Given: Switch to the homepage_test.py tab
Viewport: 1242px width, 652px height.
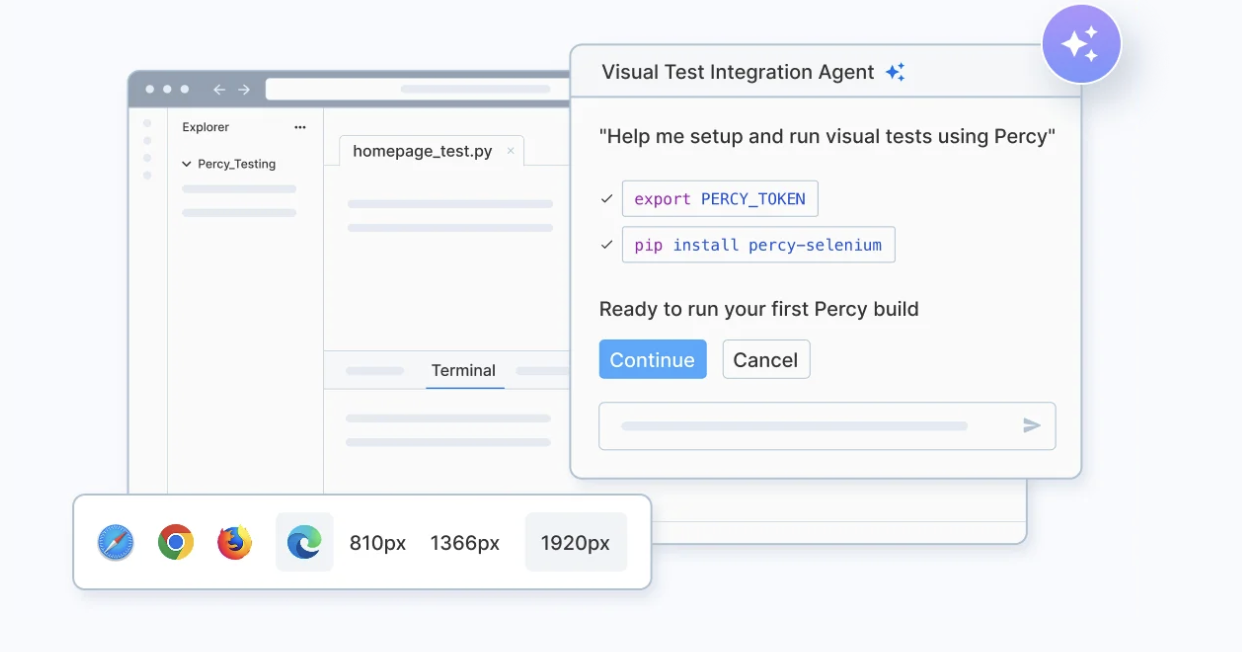Looking at the screenshot, I should tap(420, 149).
